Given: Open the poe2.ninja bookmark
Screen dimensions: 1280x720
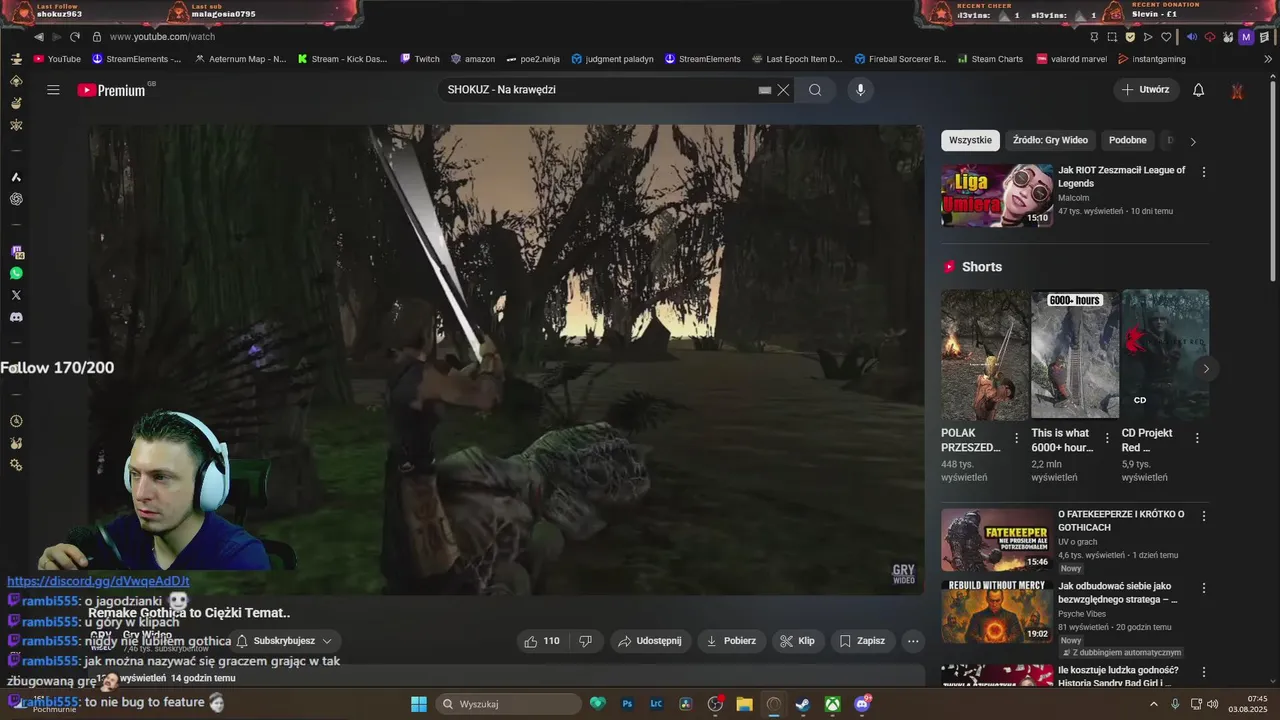Looking at the screenshot, I should pyautogui.click(x=533, y=59).
